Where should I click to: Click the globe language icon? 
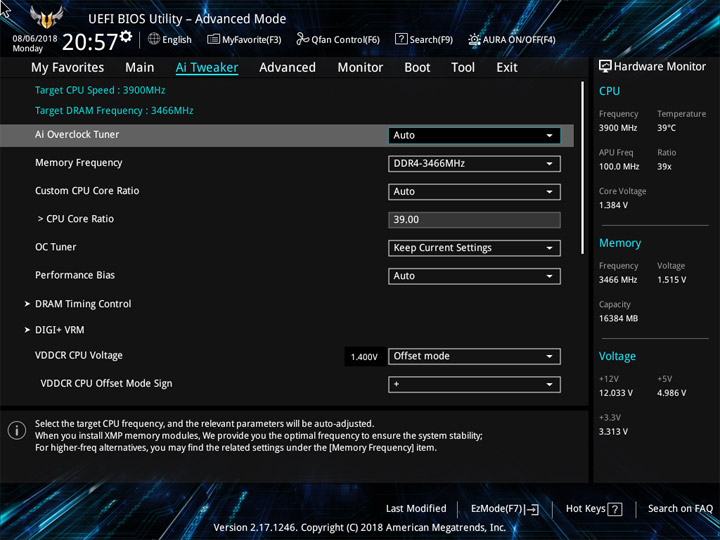(x=154, y=39)
